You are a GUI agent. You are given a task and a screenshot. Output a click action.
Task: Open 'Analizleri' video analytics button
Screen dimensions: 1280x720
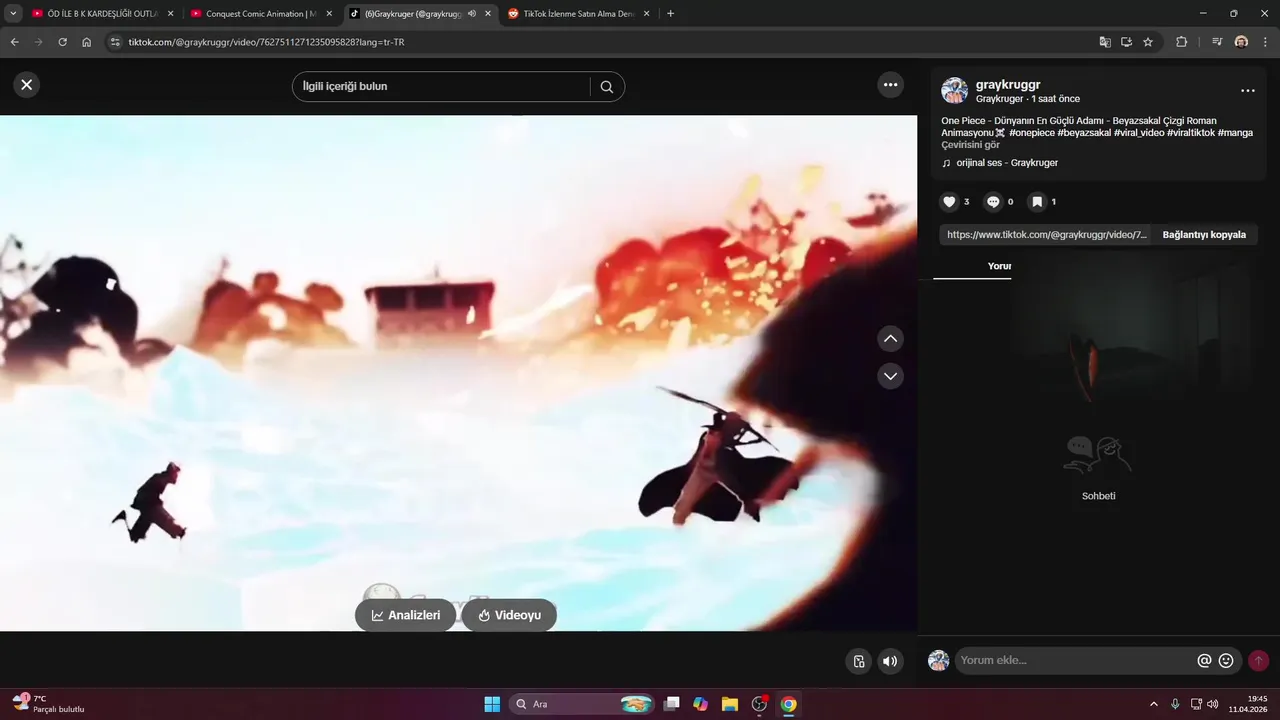405,615
